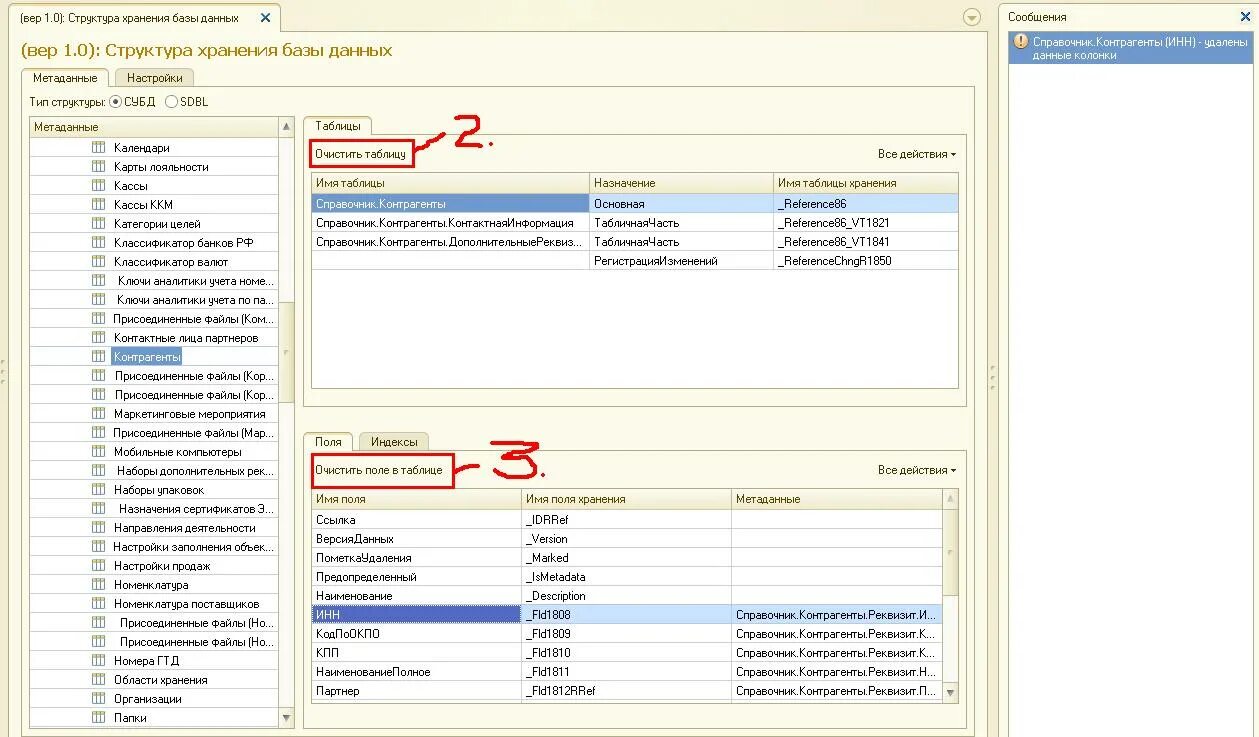Click _Description storage field cell
Screen dimensions: 1259x737
[626, 595]
